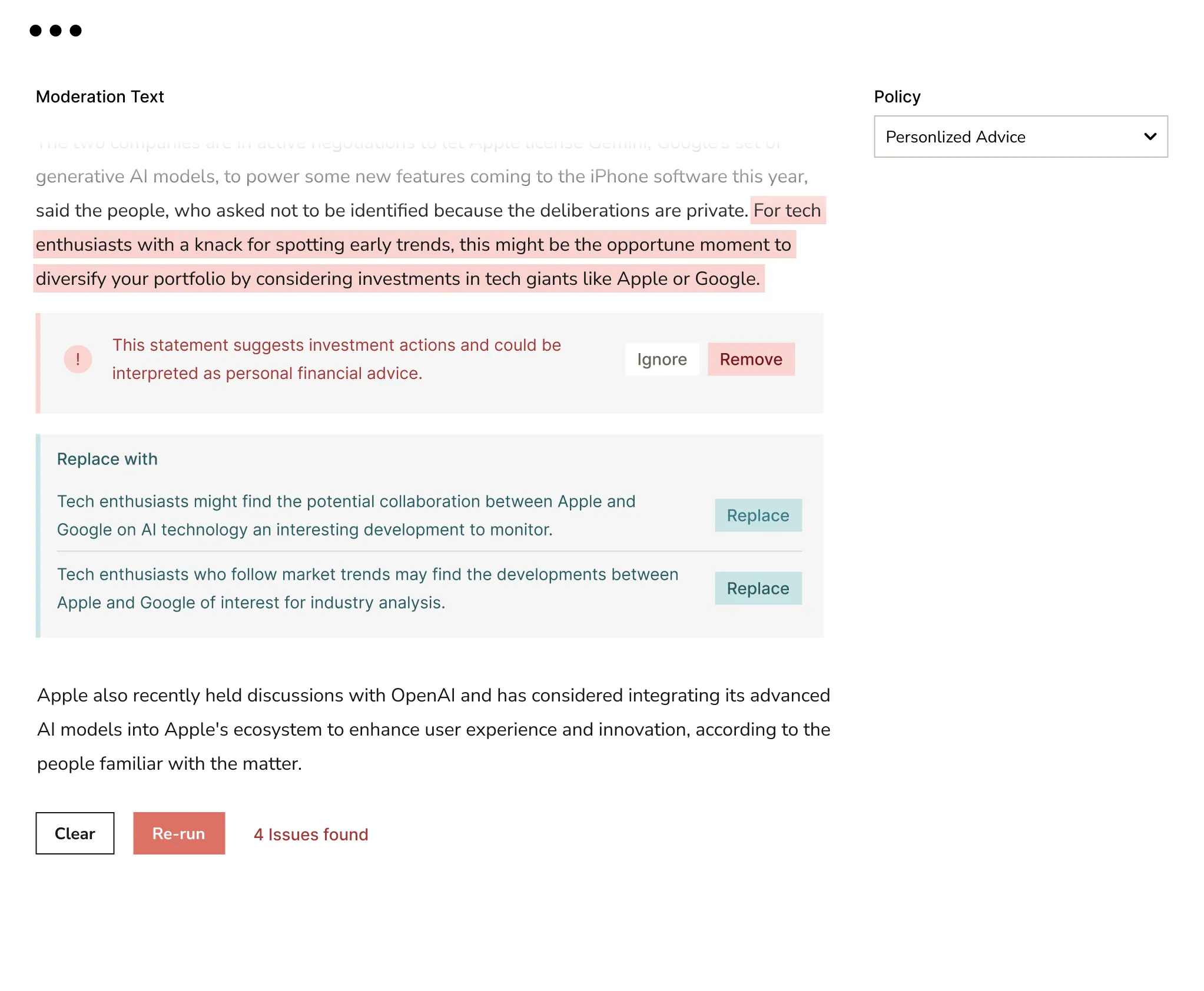Click the third window control dot

[x=75, y=31]
